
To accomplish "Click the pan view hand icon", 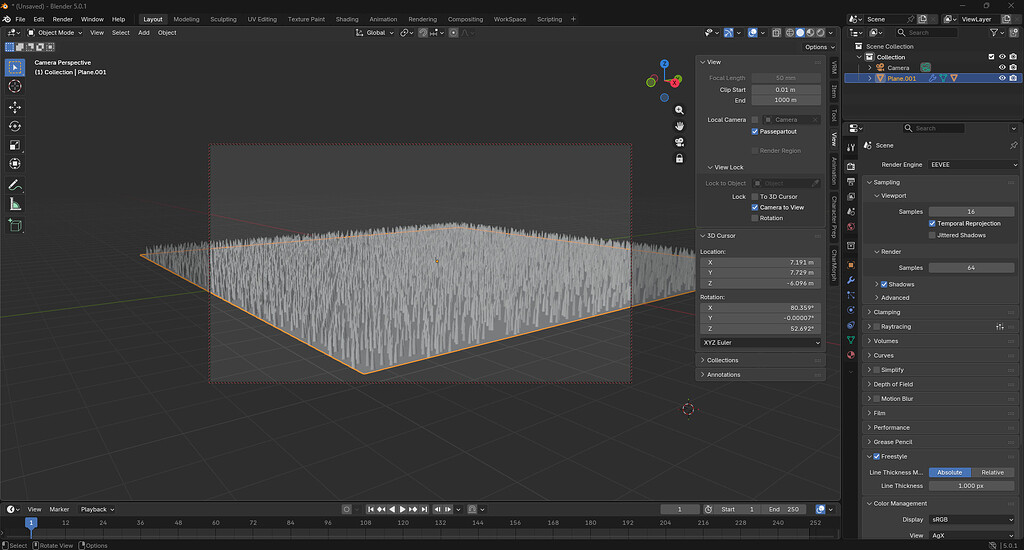I will (x=679, y=126).
